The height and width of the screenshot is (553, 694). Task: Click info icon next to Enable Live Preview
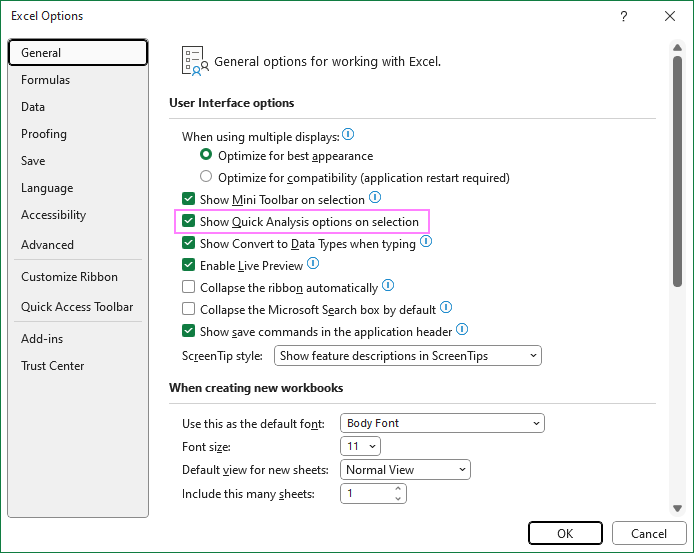pyautogui.click(x=313, y=263)
